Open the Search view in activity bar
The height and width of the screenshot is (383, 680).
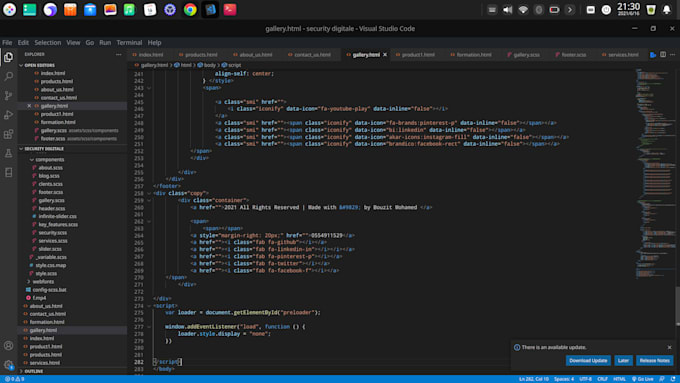point(8,76)
